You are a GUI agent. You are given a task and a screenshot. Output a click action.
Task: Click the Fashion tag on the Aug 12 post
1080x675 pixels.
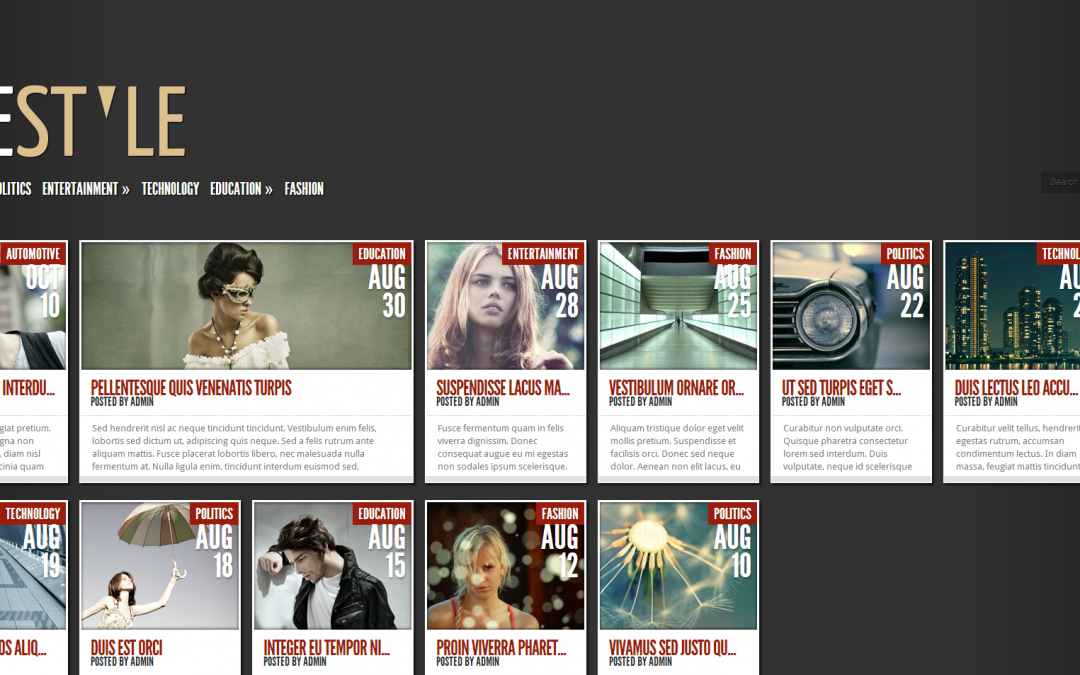(560, 513)
